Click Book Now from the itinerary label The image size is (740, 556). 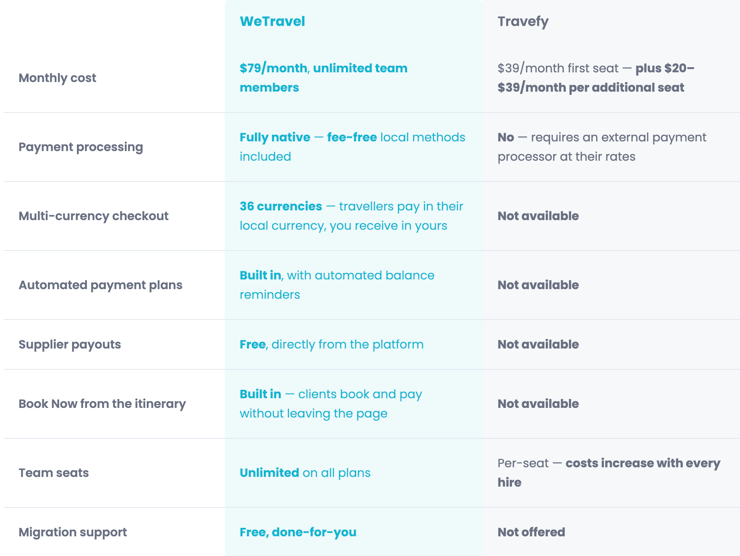tap(102, 404)
